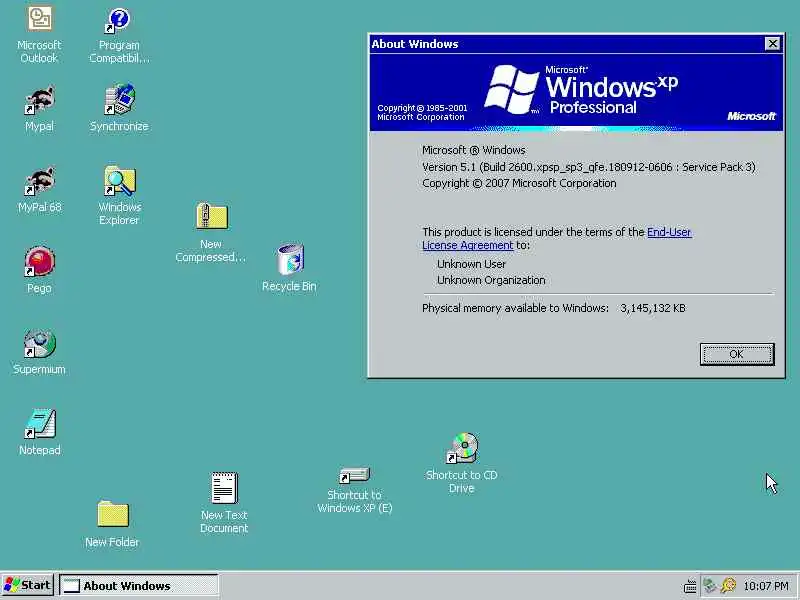Click the 'Unknown Organization' text
Image resolution: width=800 pixels, height=600 pixels.
tap(491, 280)
